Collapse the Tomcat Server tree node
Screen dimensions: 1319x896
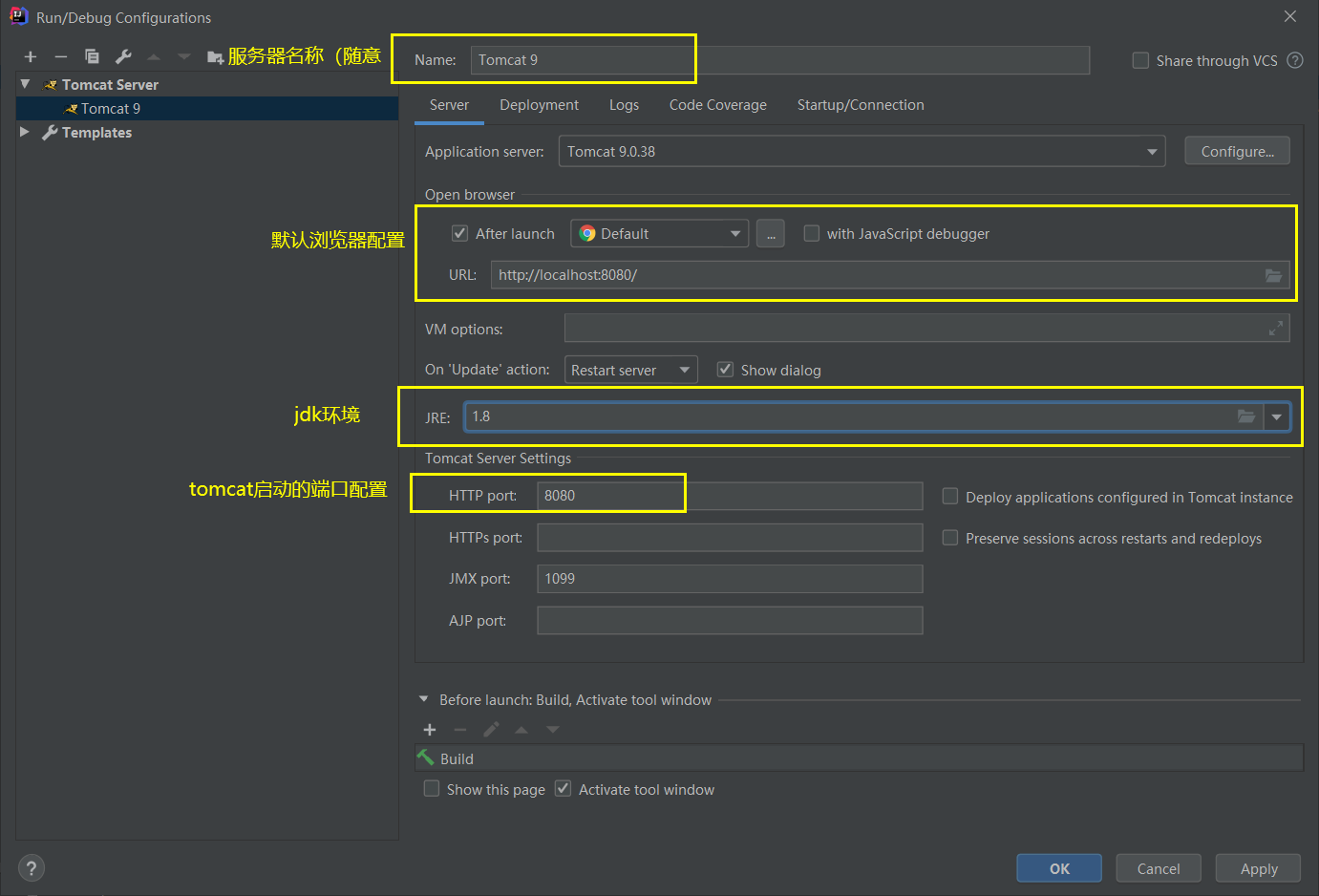(25, 84)
